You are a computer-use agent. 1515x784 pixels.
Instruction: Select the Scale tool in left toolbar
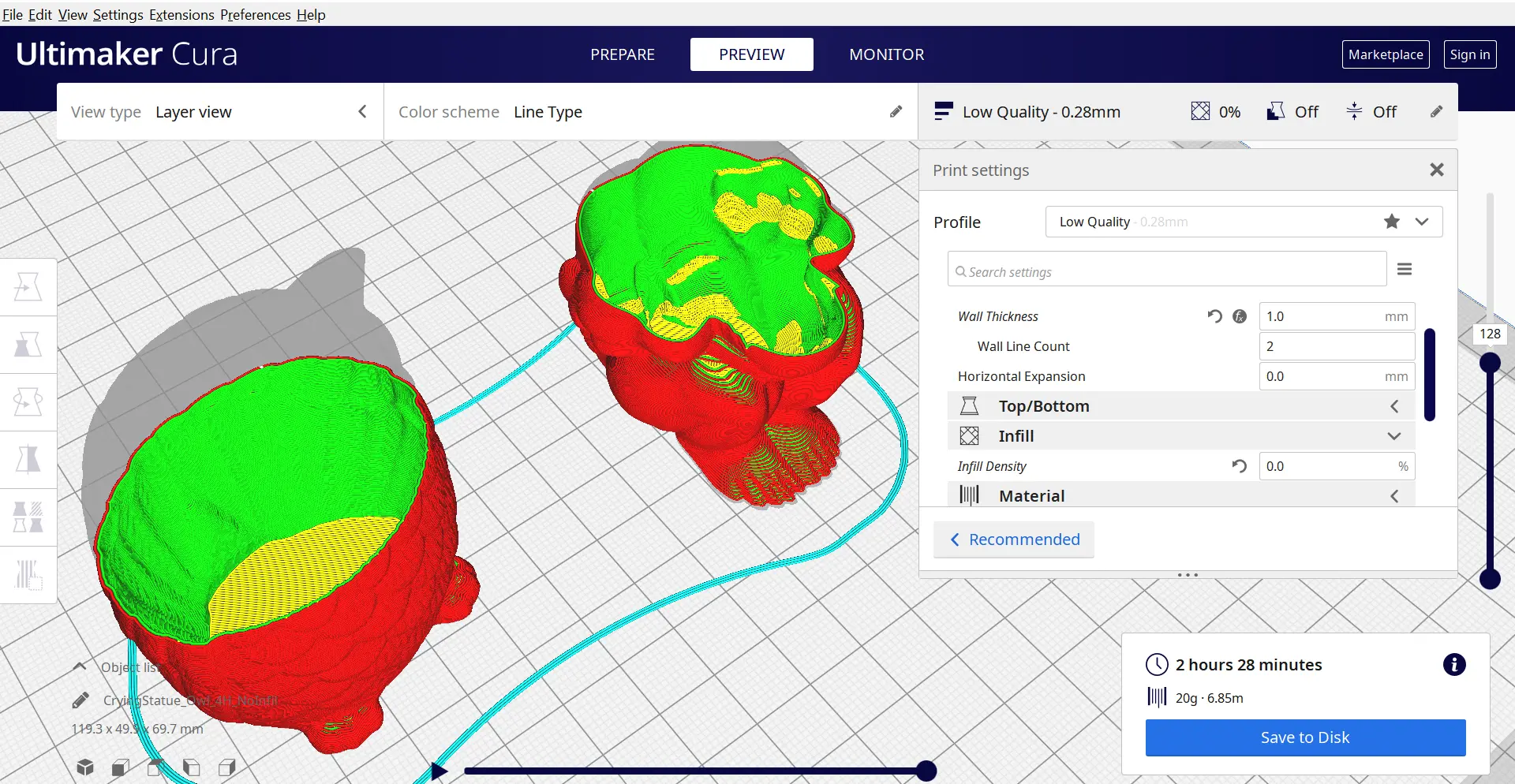coord(28,345)
